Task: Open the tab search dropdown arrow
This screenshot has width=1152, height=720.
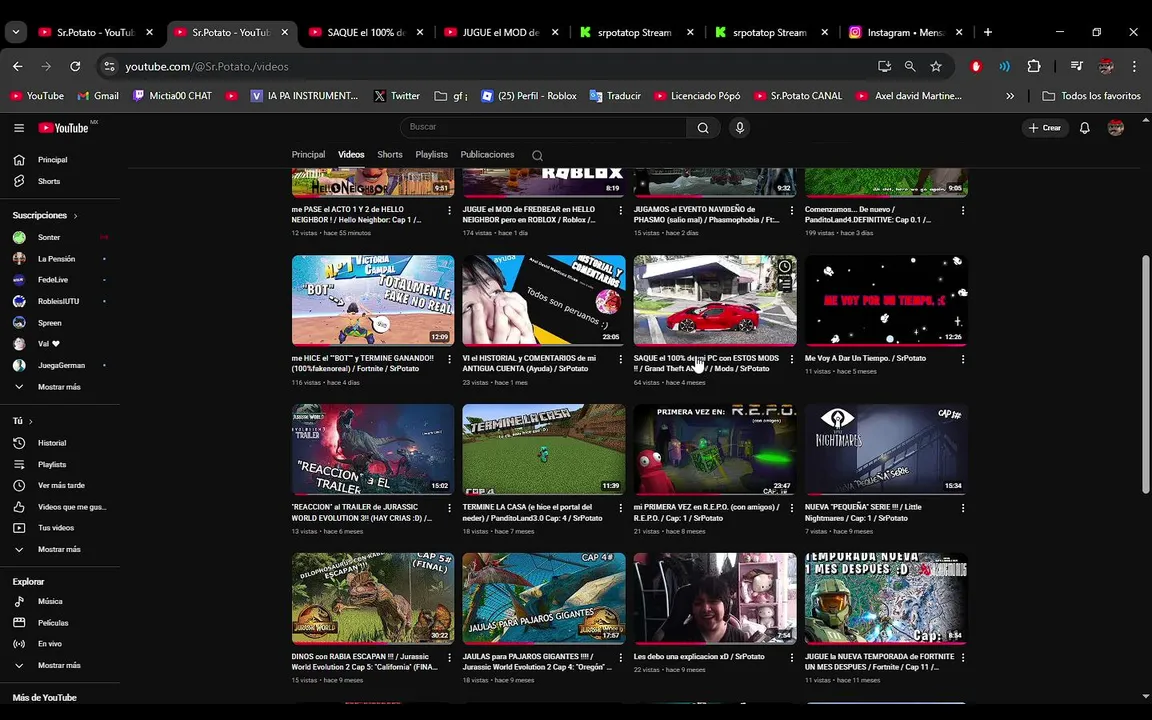Action: click(15, 32)
